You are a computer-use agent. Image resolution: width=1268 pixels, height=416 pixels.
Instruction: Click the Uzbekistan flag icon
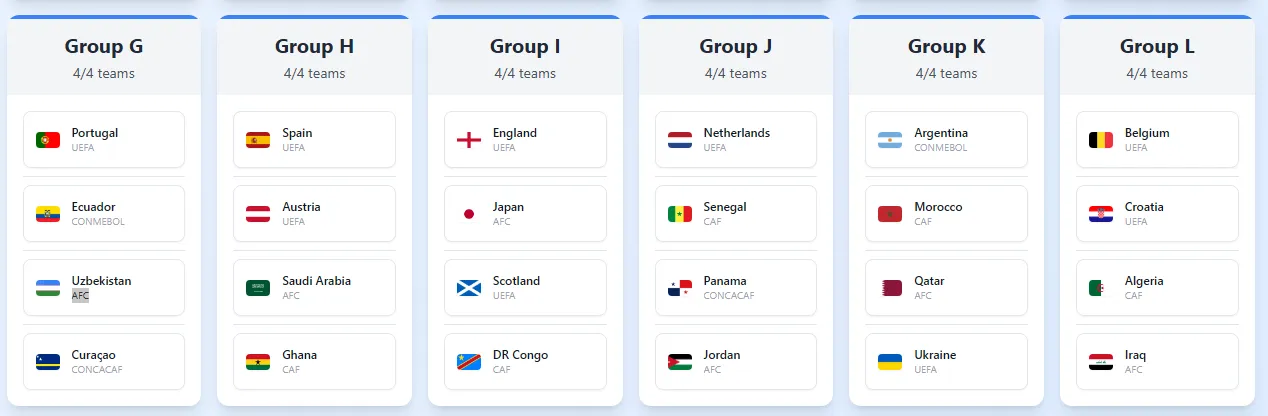click(x=48, y=288)
